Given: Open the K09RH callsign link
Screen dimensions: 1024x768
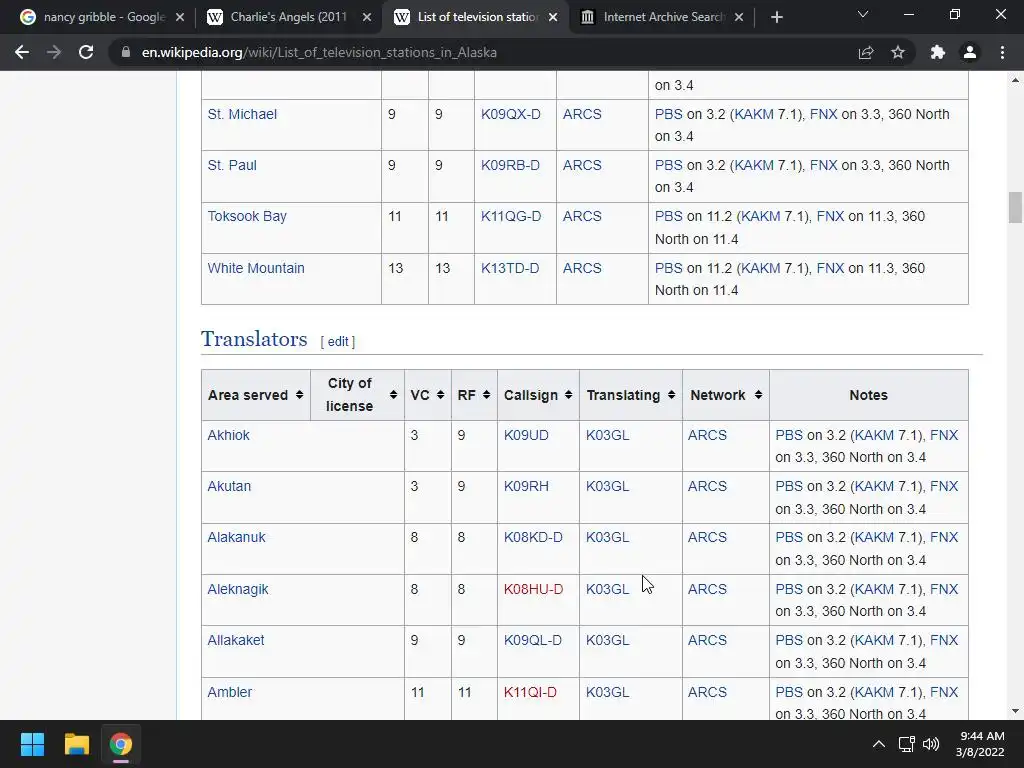Looking at the screenshot, I should click(x=526, y=486).
